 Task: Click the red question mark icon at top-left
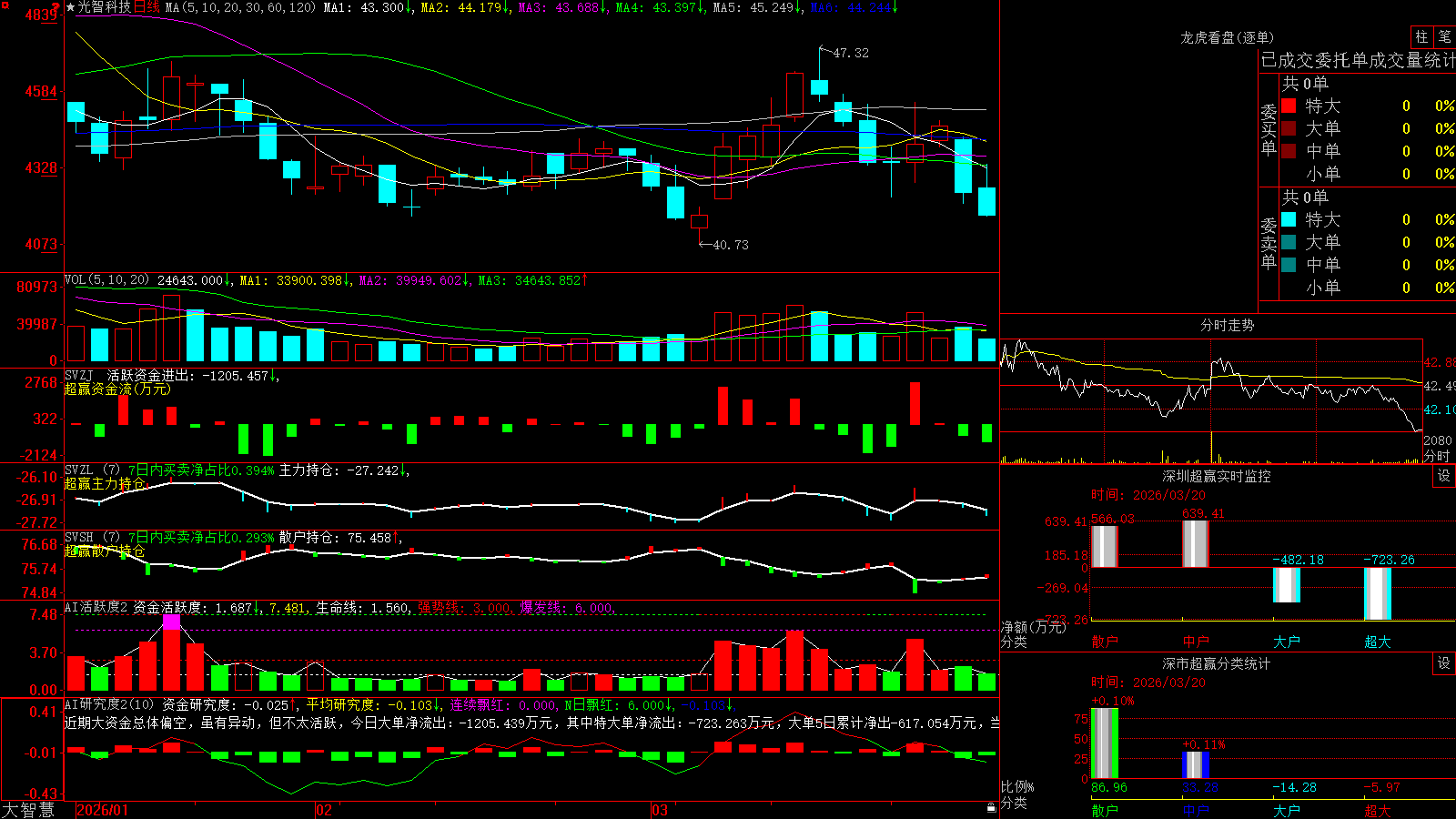point(56,7)
